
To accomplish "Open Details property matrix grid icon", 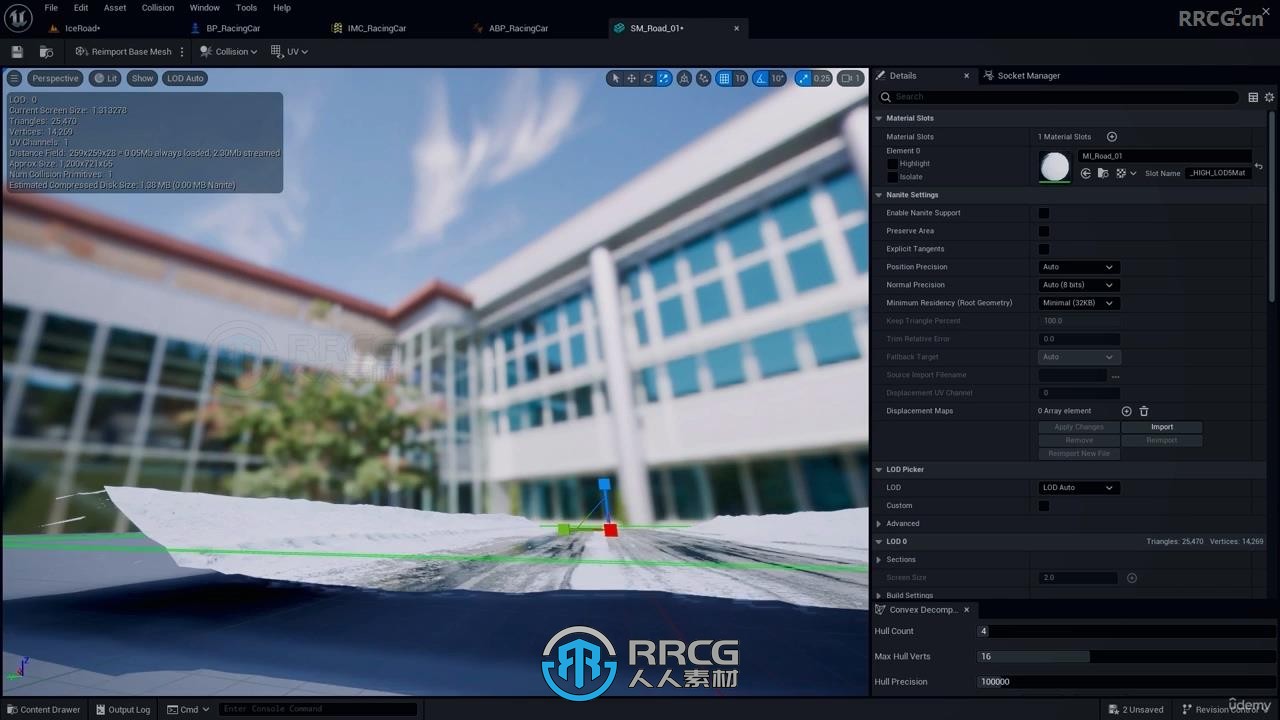I will [x=1253, y=97].
